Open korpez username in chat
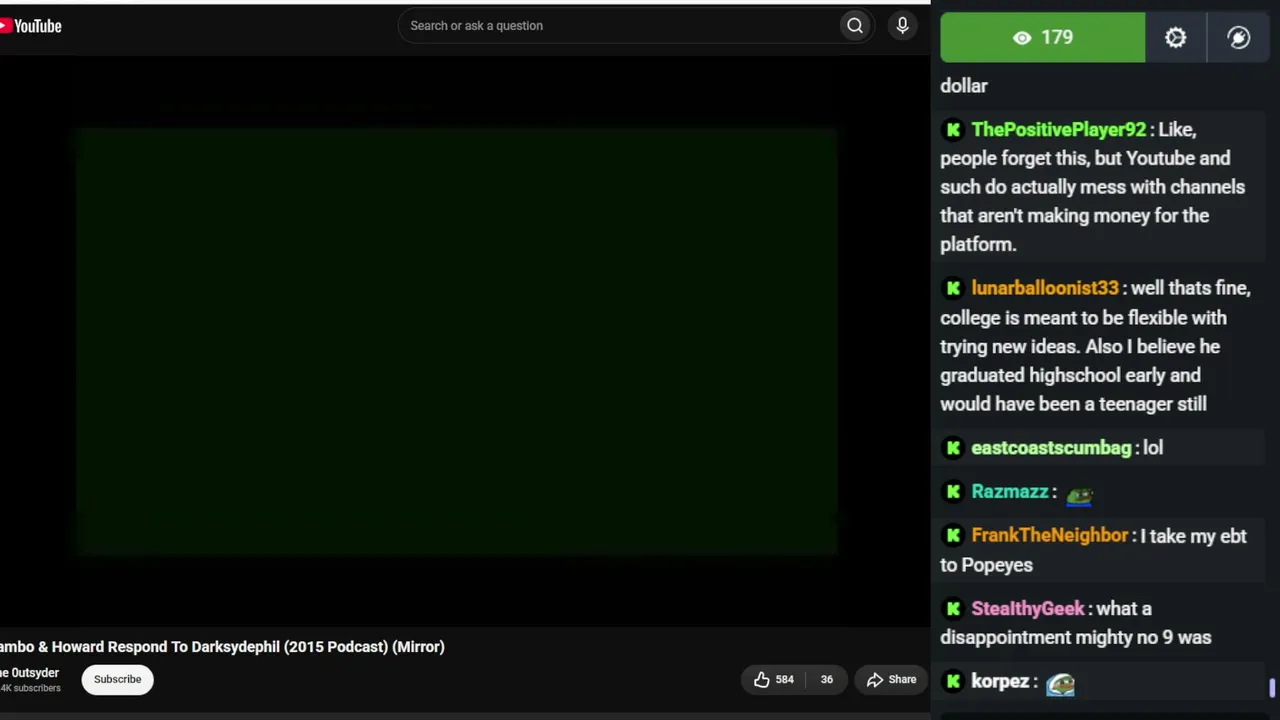 (x=1000, y=682)
